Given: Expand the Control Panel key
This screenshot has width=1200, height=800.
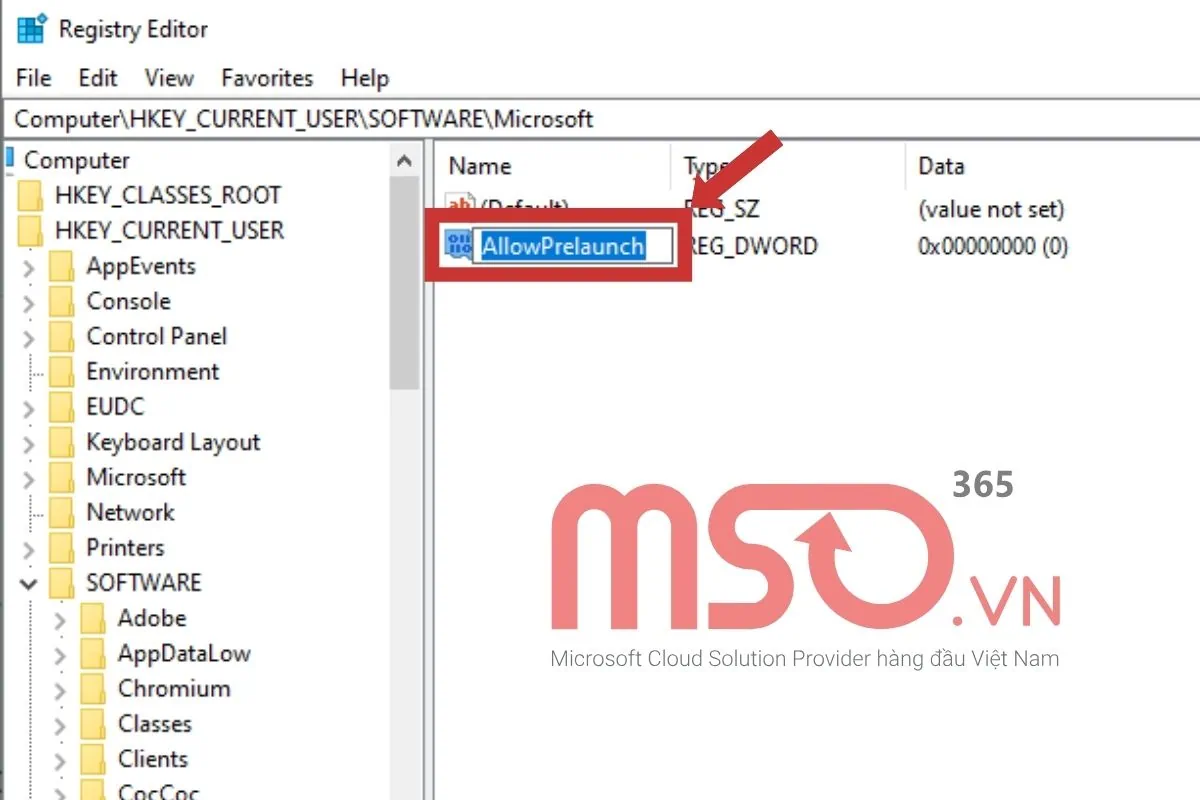Looking at the screenshot, I should tap(29, 337).
